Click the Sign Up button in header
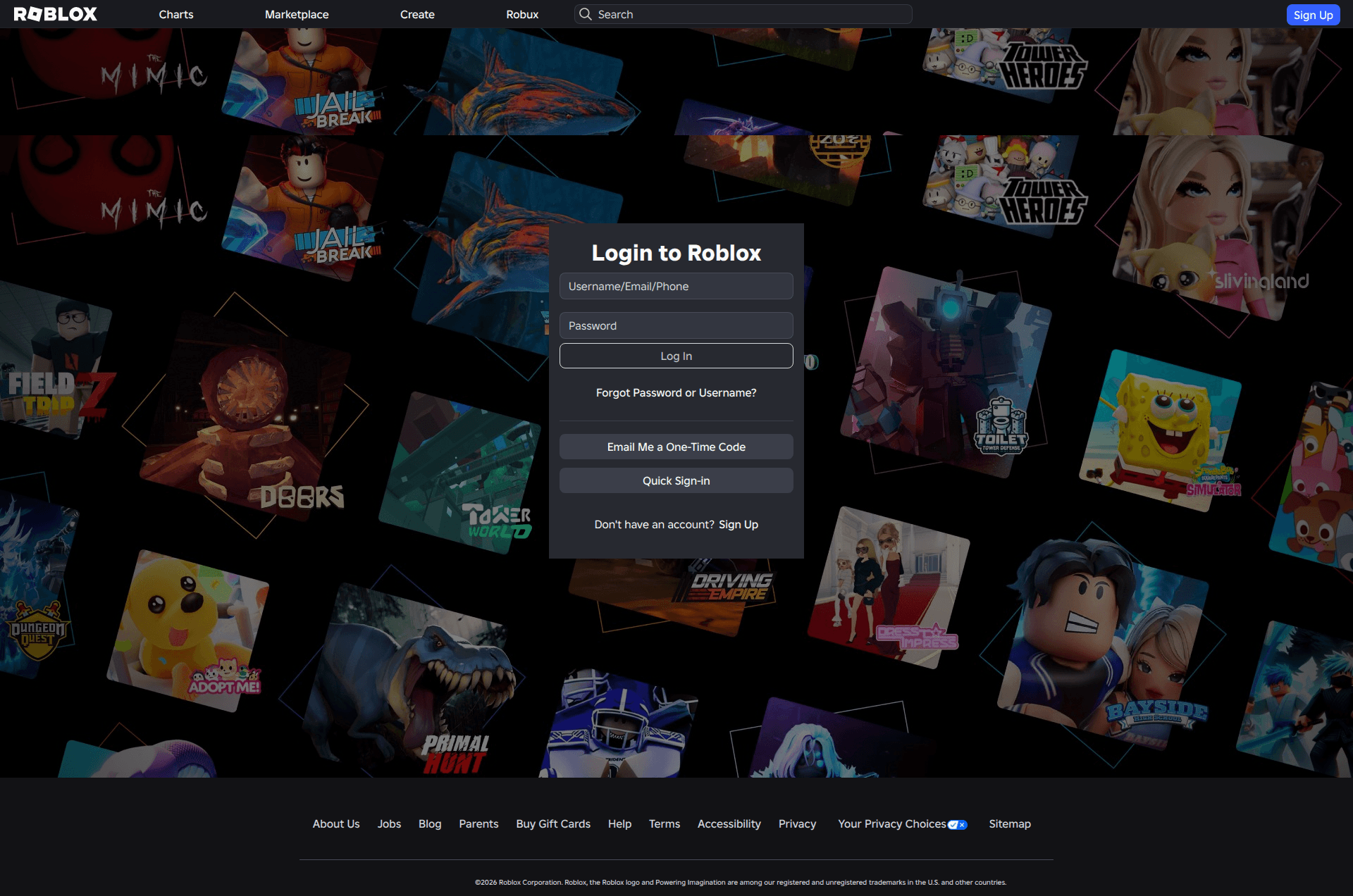The image size is (1353, 896). pos(1313,15)
